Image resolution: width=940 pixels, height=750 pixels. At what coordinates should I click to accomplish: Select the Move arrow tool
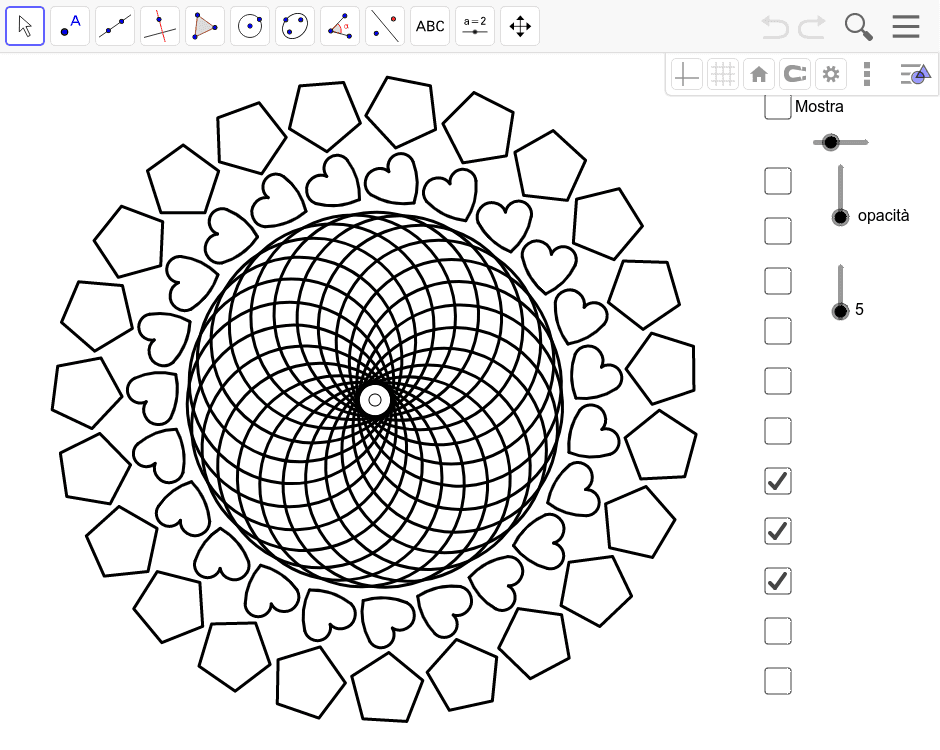25,26
